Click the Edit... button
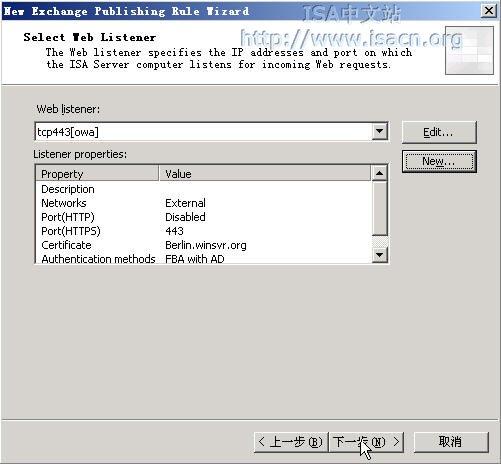 pos(439,132)
